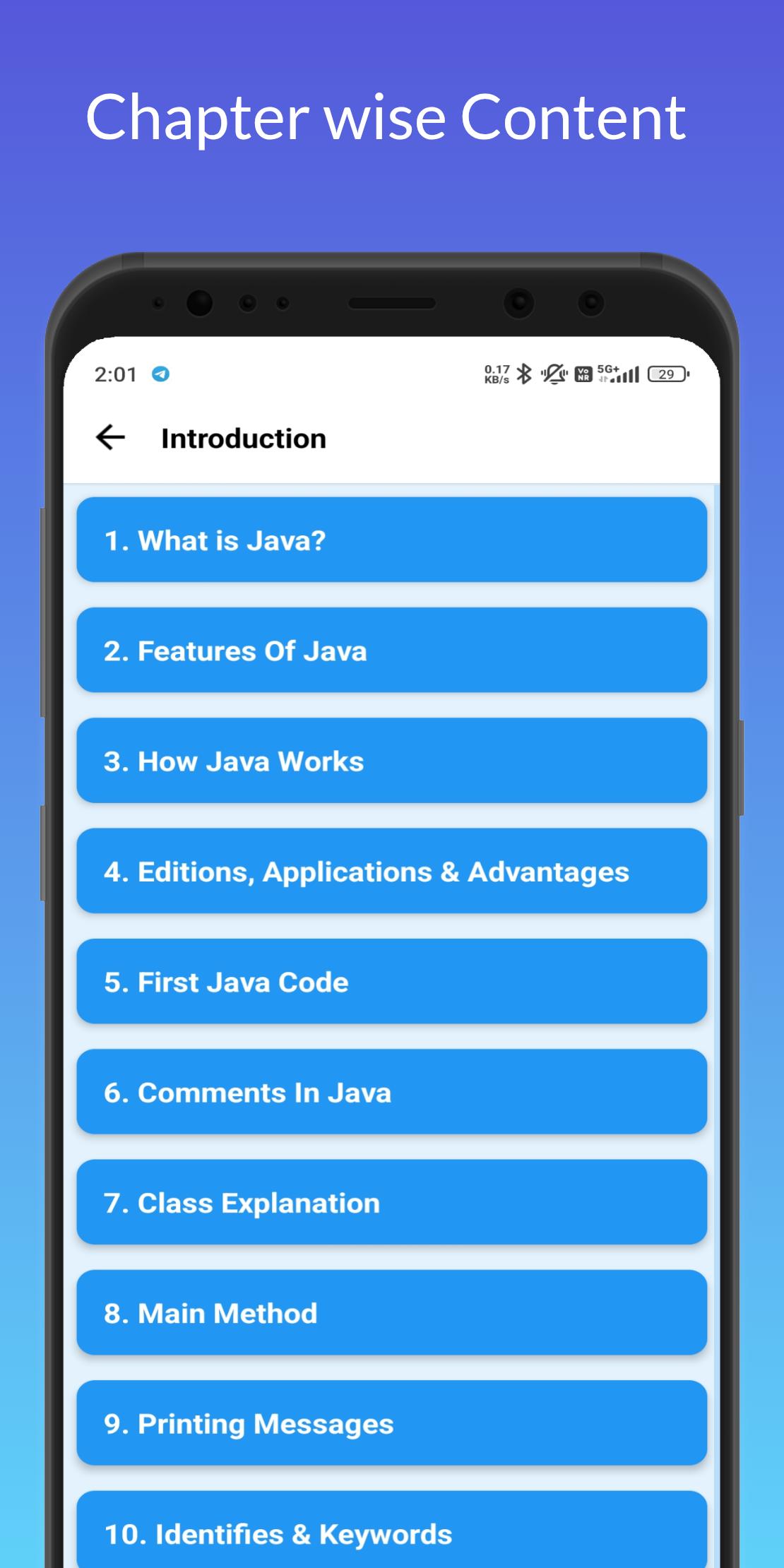Open Identifies & Keywords chapter
Viewport: 784px width, 1568px height.
[x=391, y=1533]
